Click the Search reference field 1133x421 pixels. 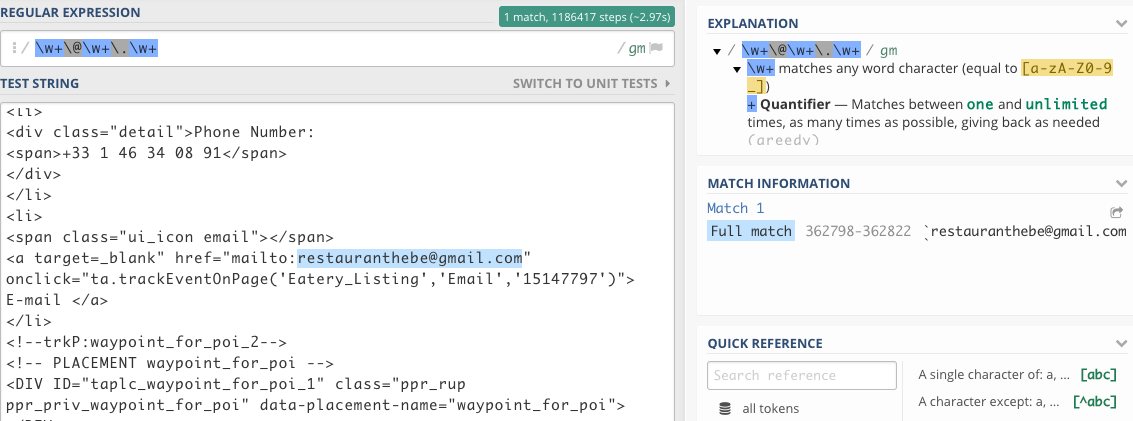(x=801, y=376)
